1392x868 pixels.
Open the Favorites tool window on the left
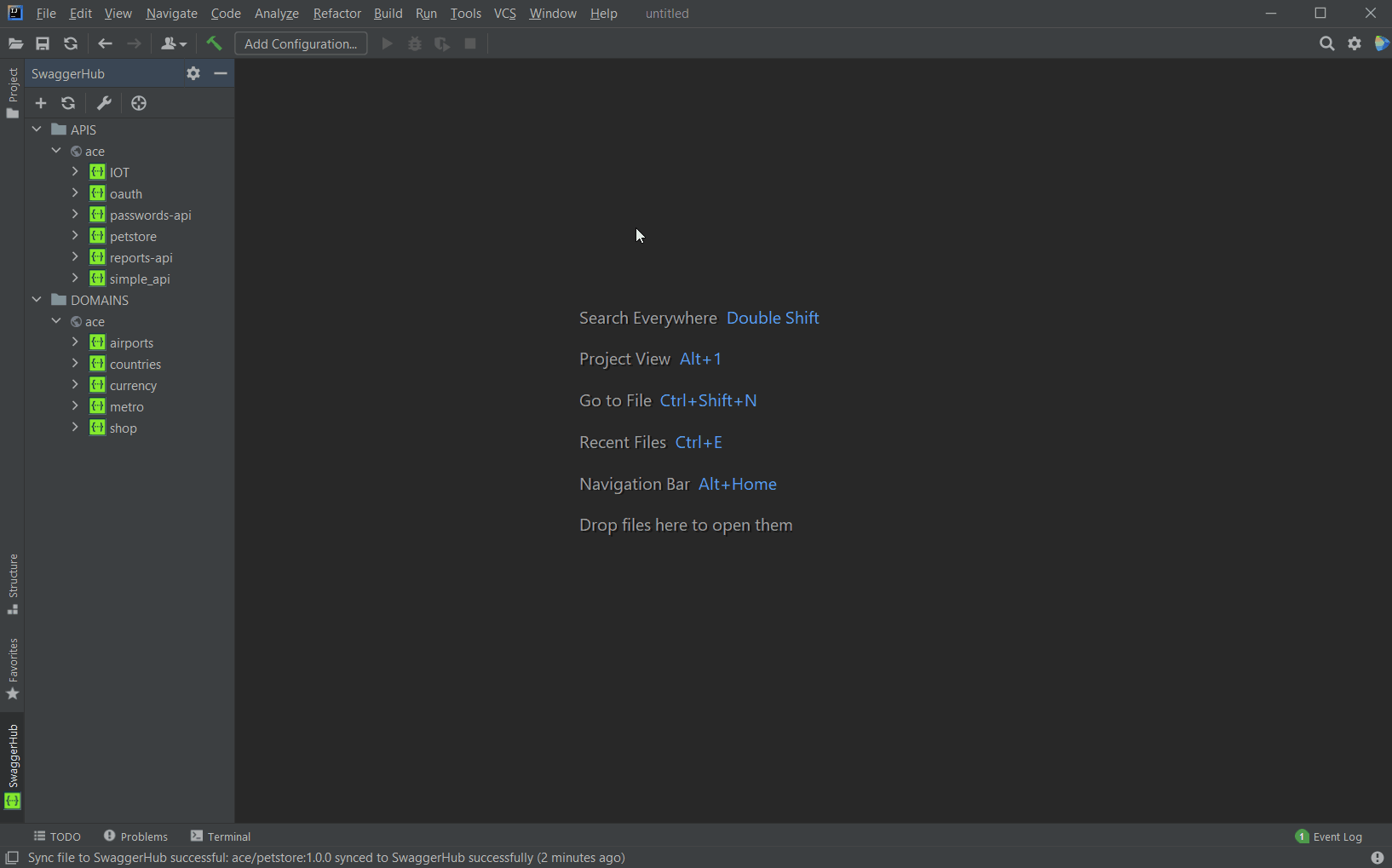13,670
